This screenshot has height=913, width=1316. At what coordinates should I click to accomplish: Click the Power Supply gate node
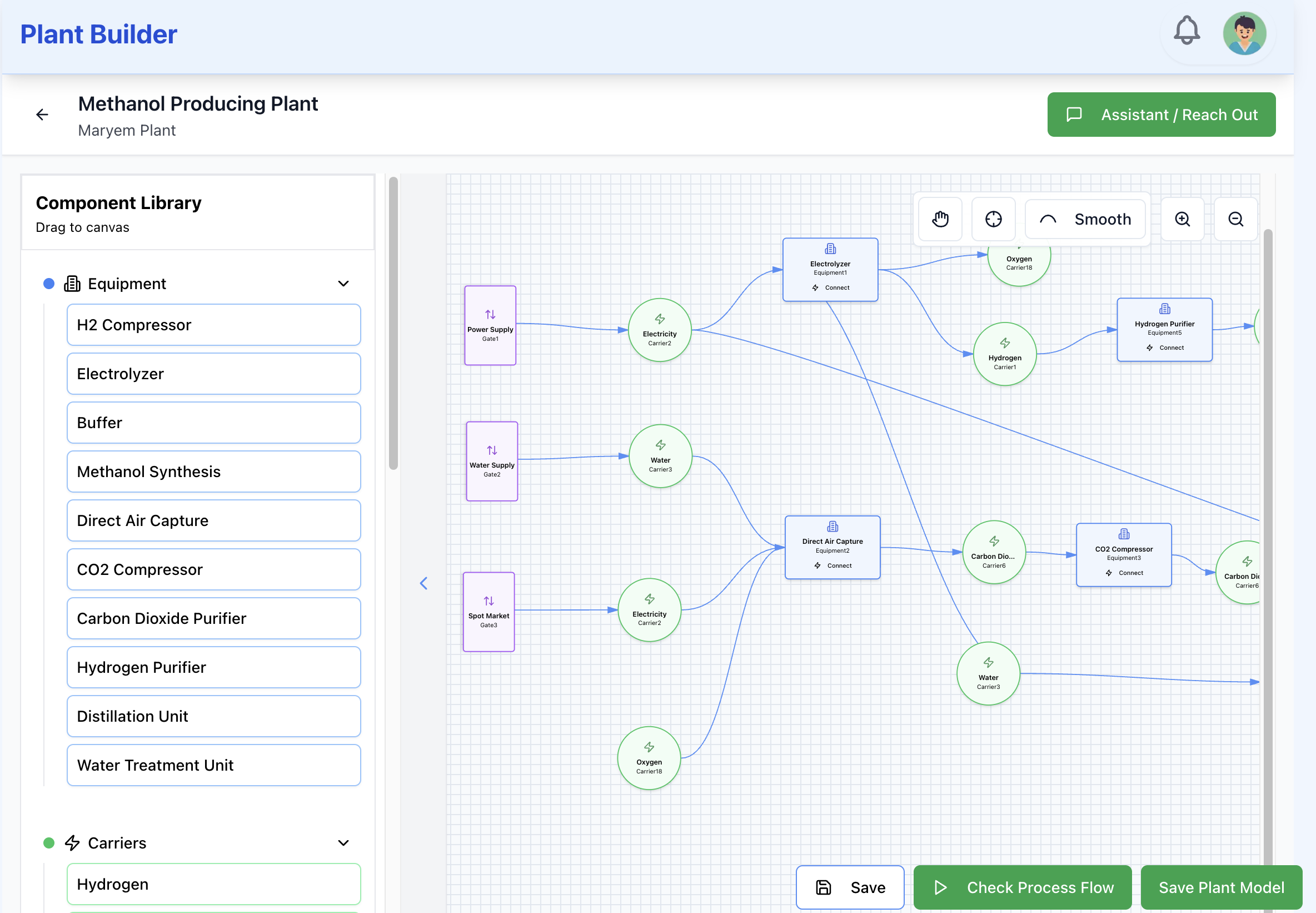490,325
